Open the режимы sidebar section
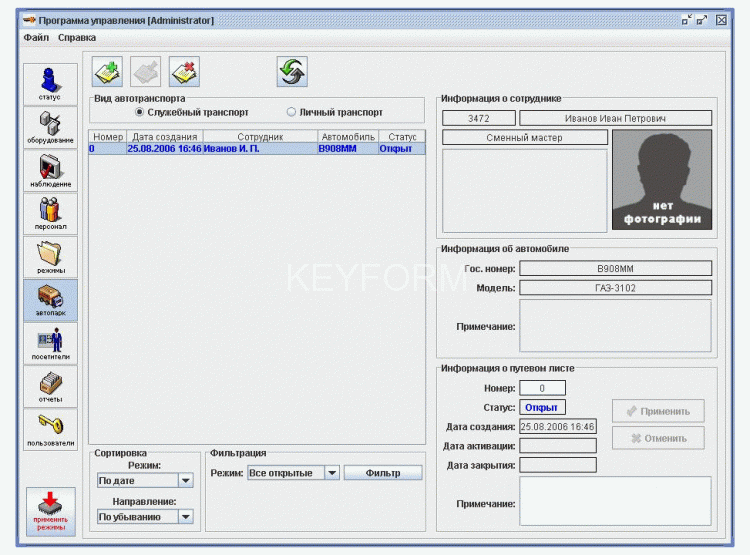Screen dimensions: 750x555 [50, 257]
